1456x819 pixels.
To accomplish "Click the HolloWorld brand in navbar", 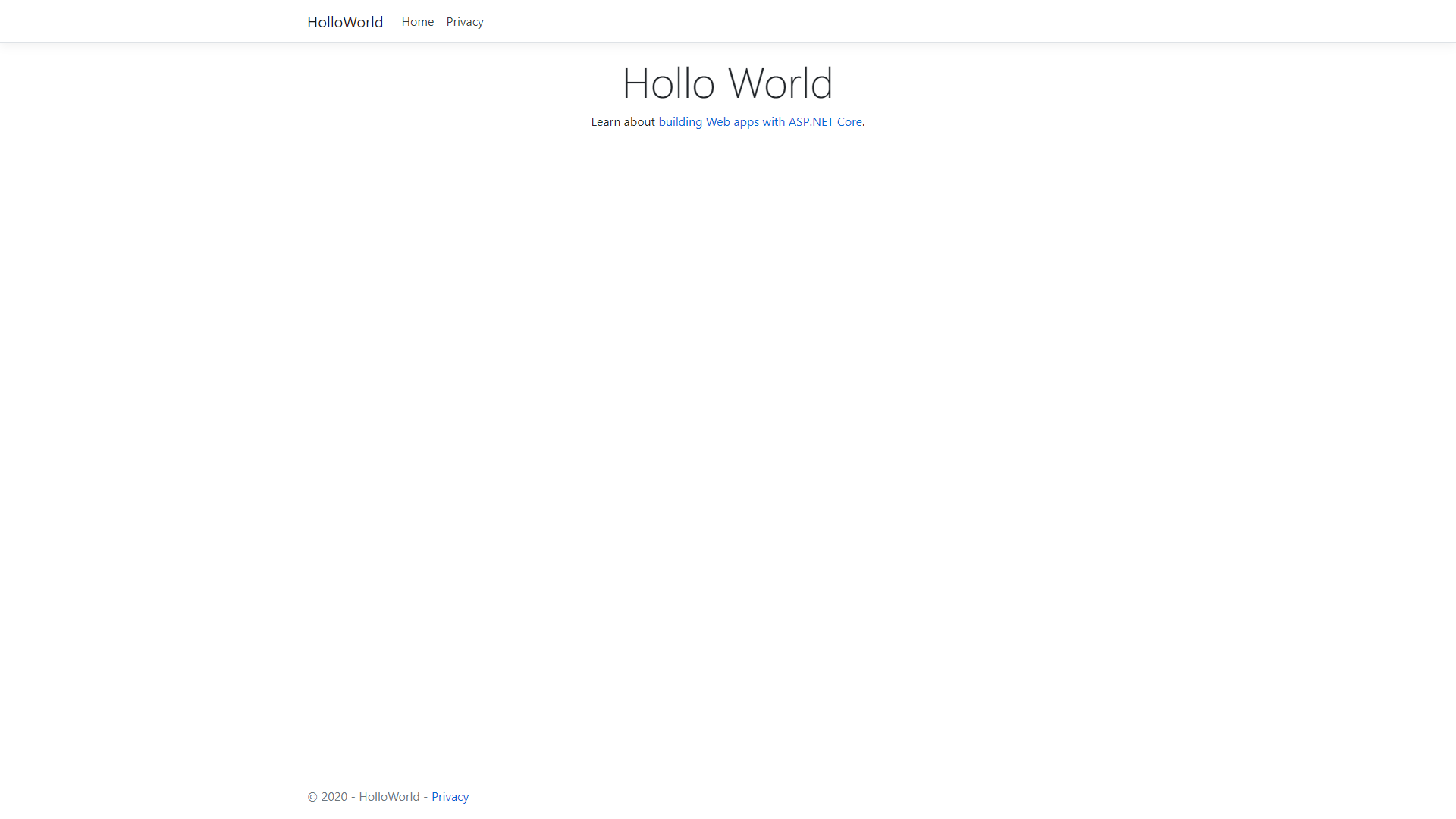I will pyautogui.click(x=345, y=22).
